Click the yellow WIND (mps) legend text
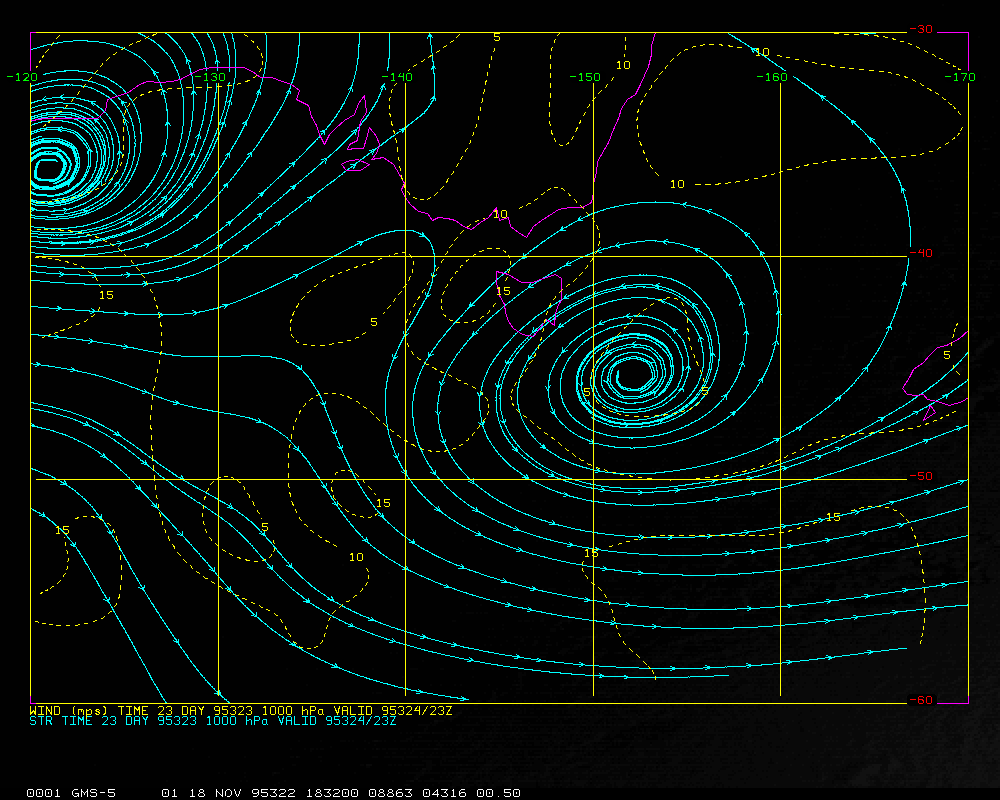The height and width of the screenshot is (800, 1000). click(x=241, y=711)
